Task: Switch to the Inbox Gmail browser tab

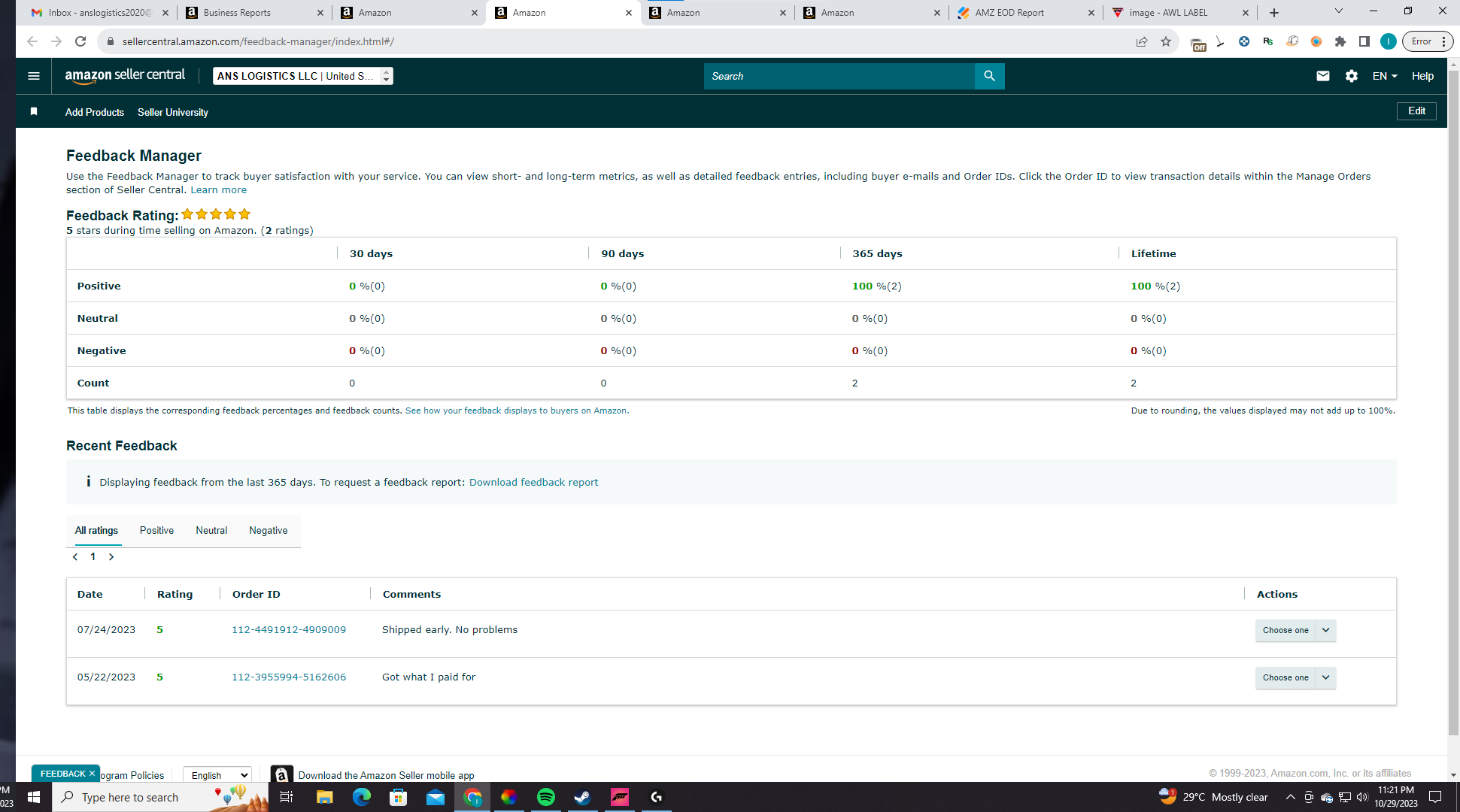Action: pyautogui.click(x=100, y=13)
